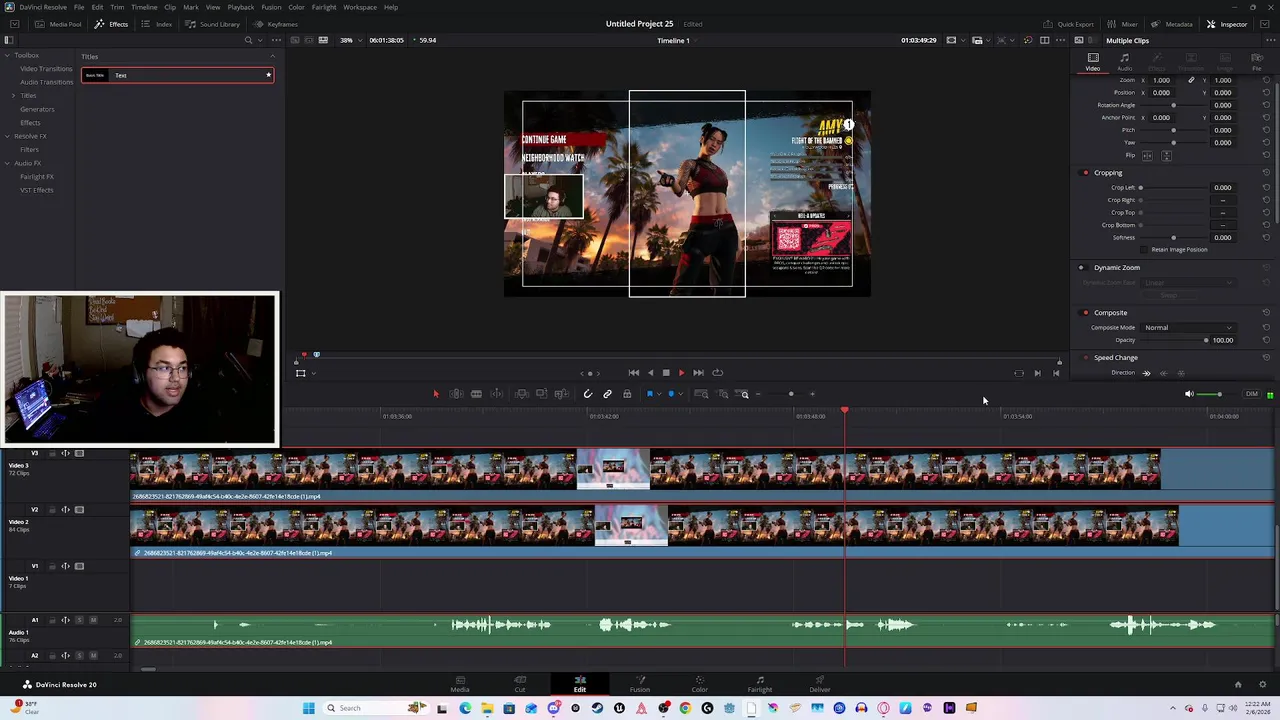This screenshot has width=1280, height=720.
Task: Toggle the Effects panel button
Action: 112,24
